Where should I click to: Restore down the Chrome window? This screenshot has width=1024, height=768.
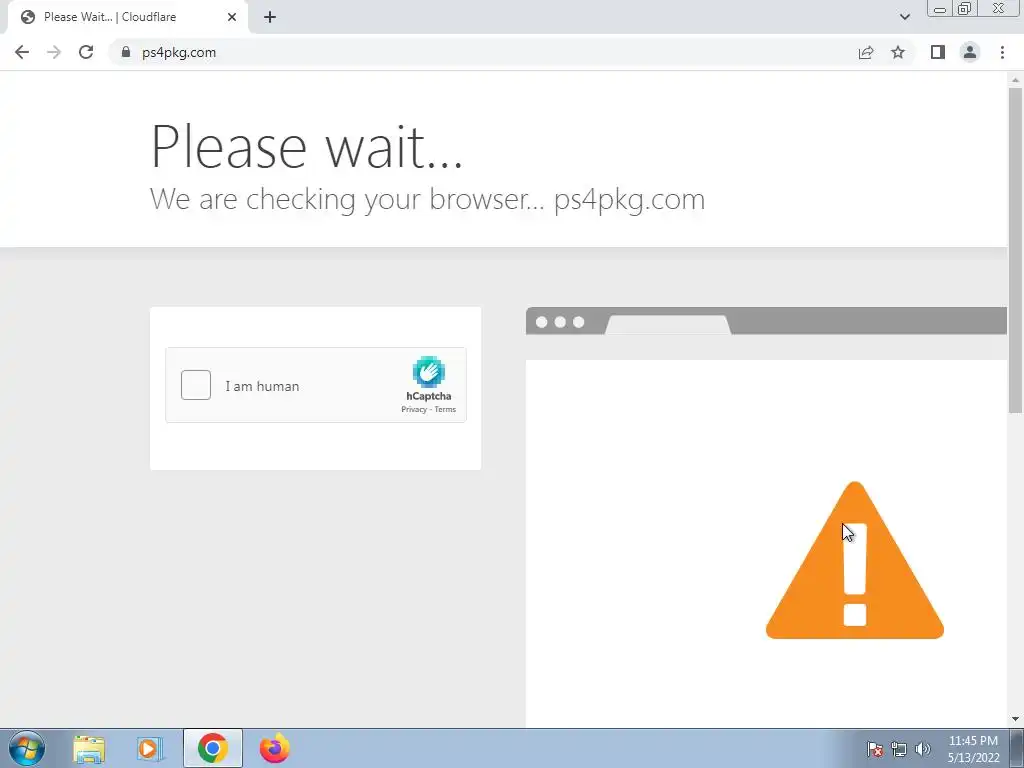(964, 9)
